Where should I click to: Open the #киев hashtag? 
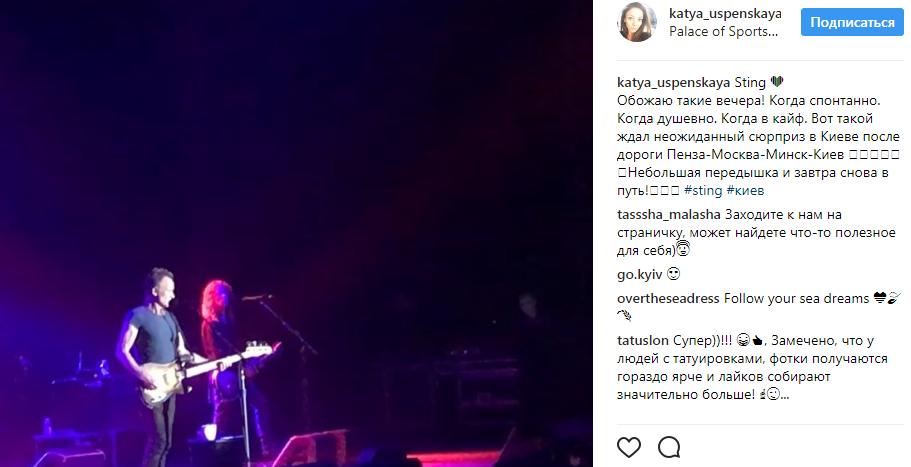pyautogui.click(x=745, y=191)
